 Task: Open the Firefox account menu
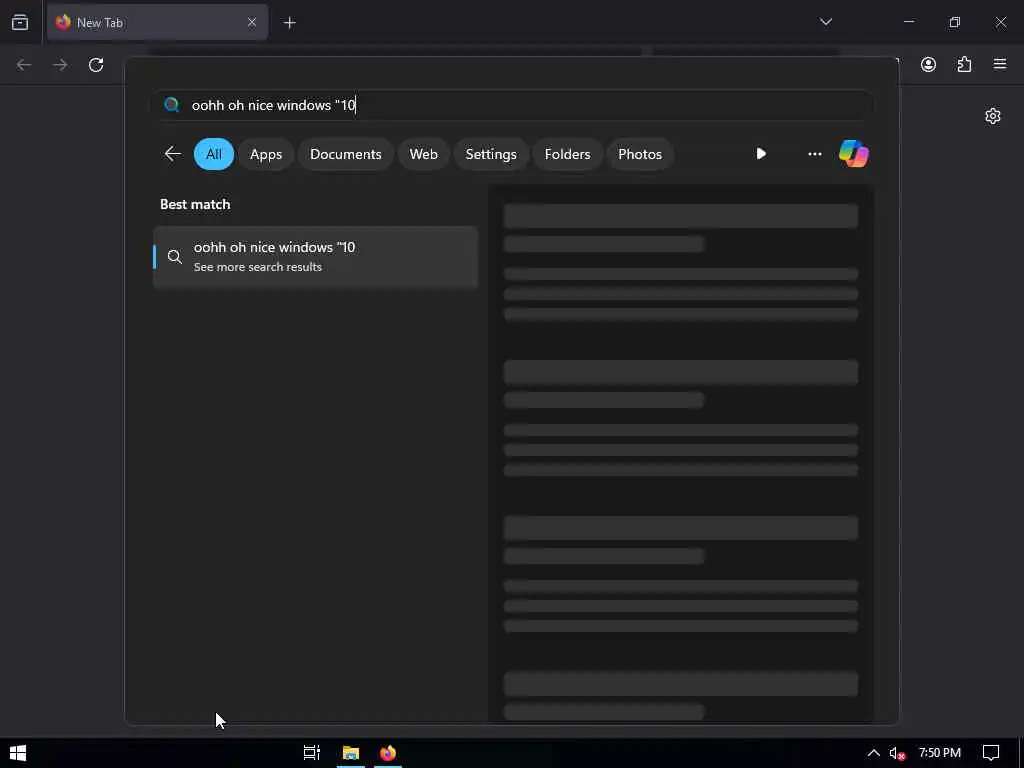[x=928, y=64]
